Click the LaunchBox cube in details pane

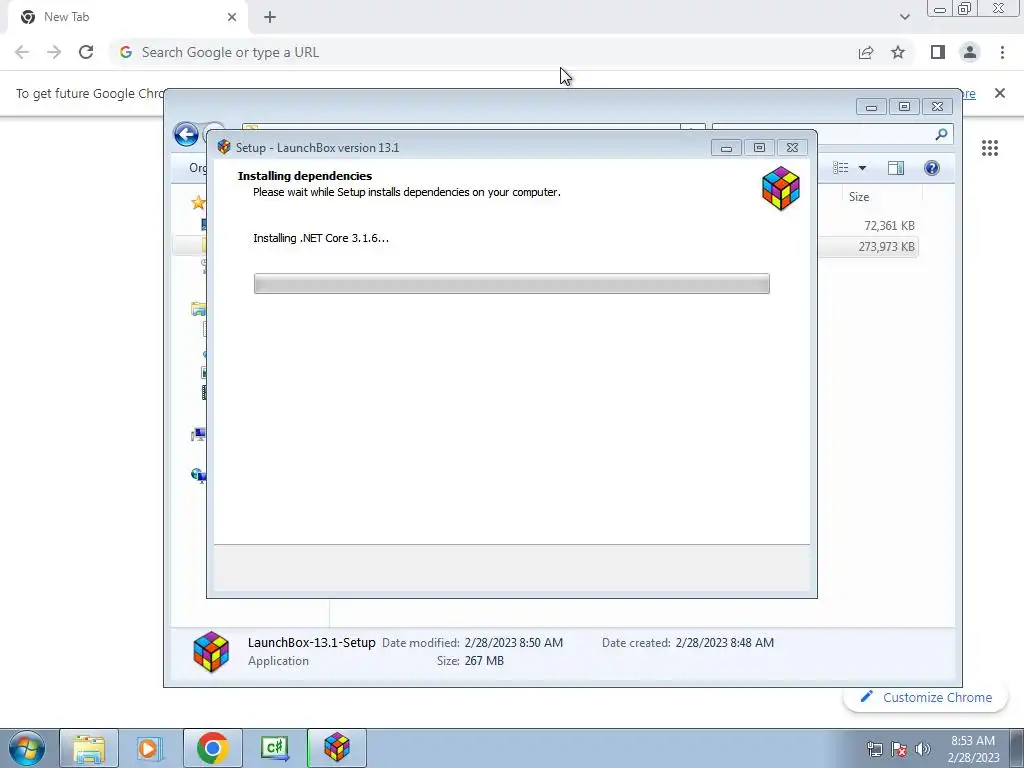coord(211,652)
